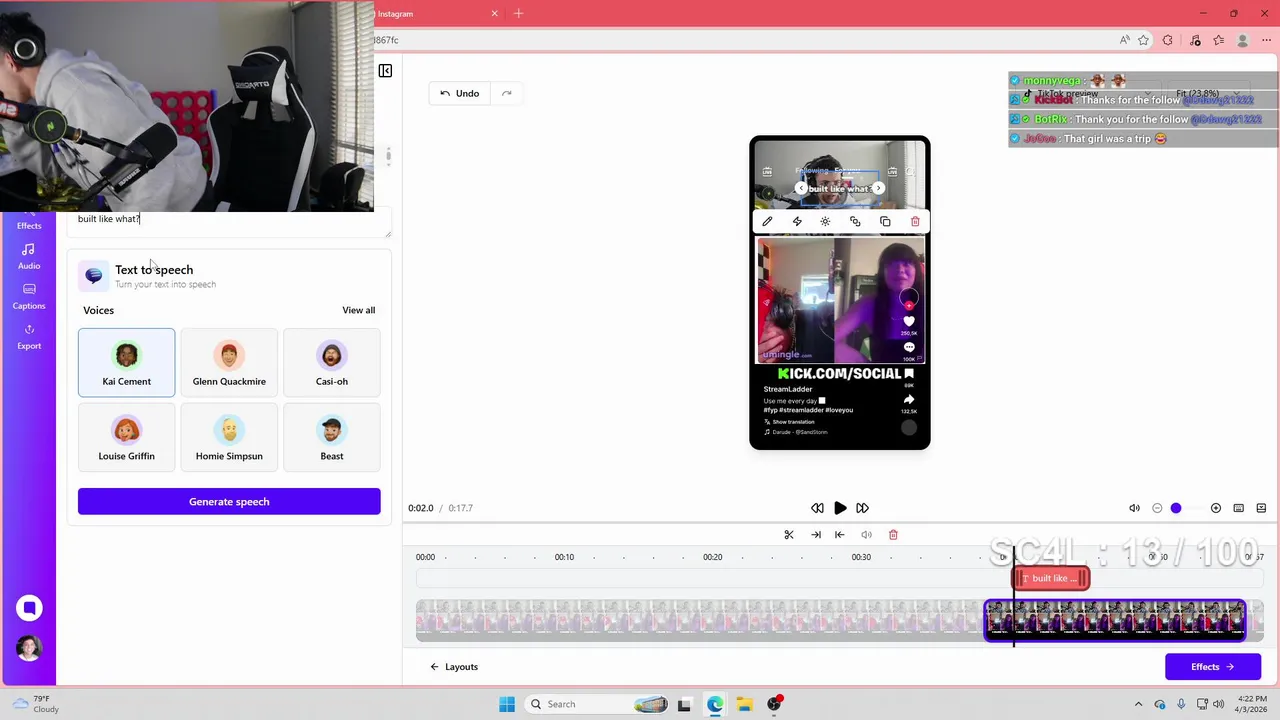
Task: Click the red trash icon on preview toolbar
Action: click(x=915, y=221)
